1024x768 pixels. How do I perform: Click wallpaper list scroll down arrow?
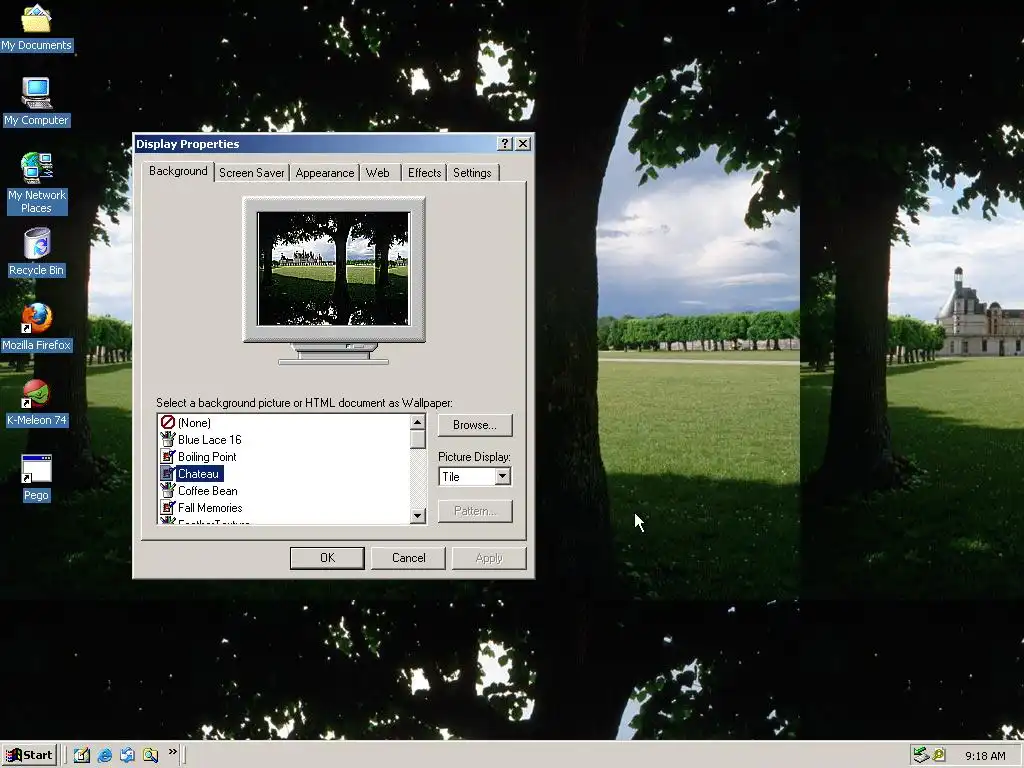[x=418, y=516]
